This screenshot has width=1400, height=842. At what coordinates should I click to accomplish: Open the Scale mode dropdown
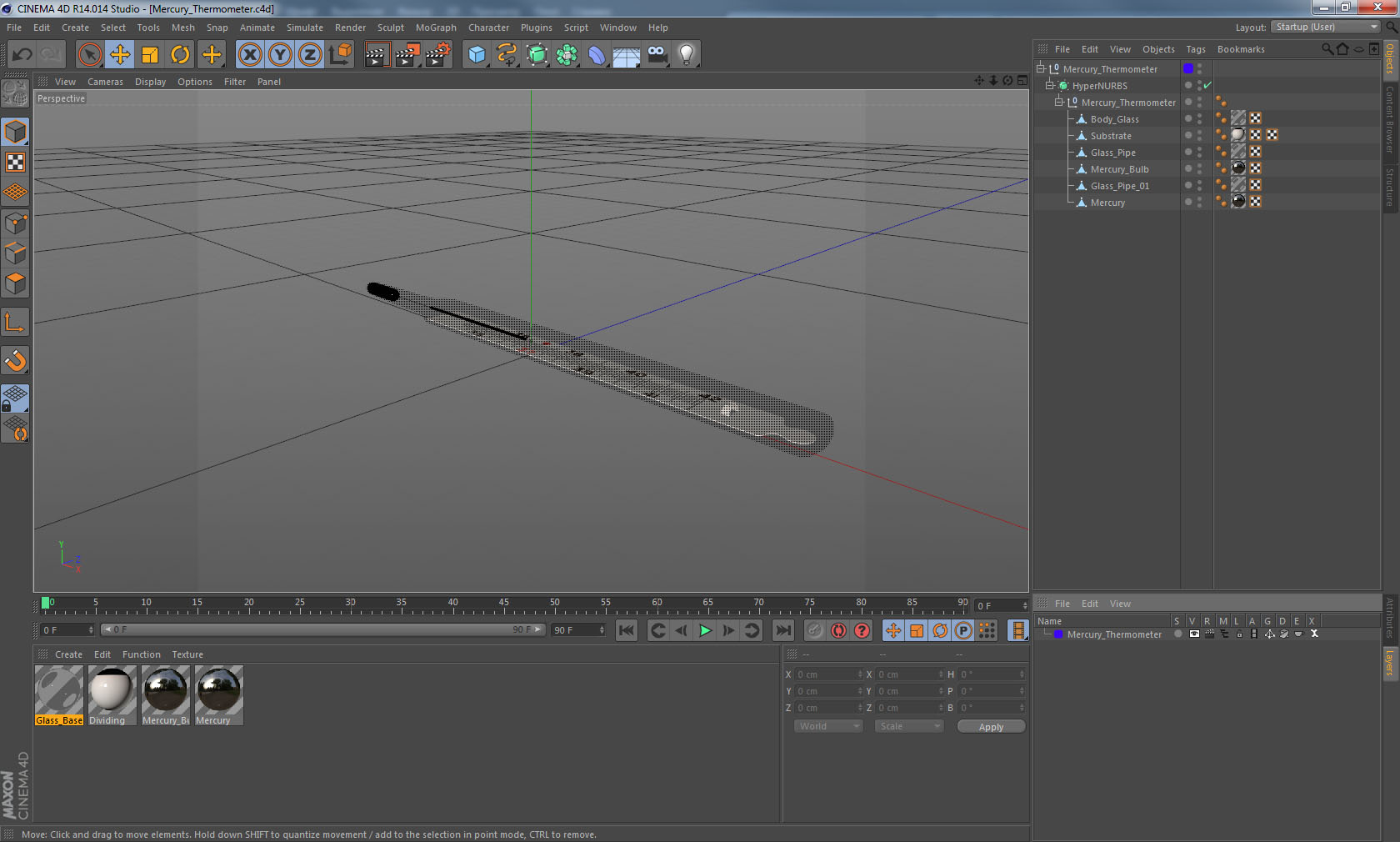point(908,726)
